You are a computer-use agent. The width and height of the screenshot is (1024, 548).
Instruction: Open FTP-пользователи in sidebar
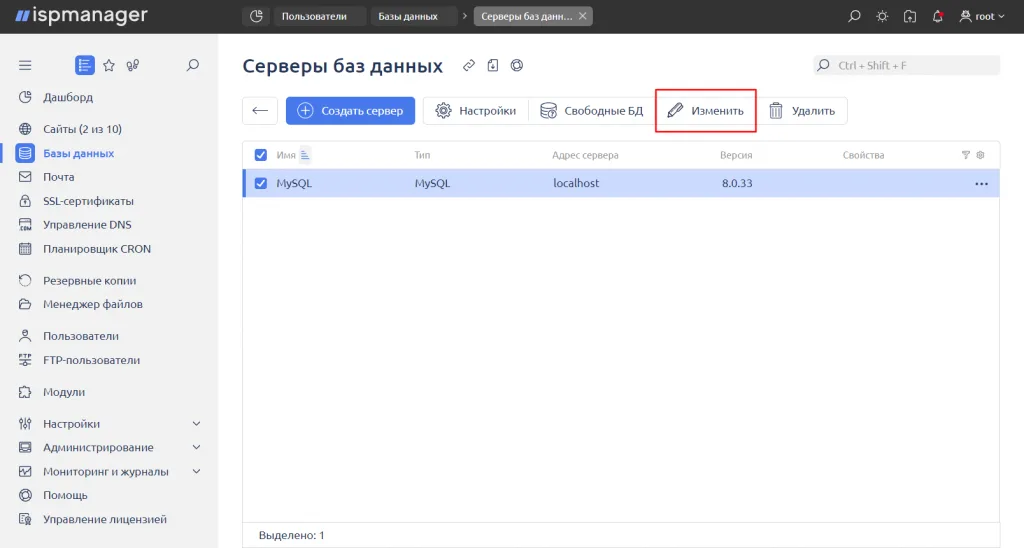pos(91,361)
